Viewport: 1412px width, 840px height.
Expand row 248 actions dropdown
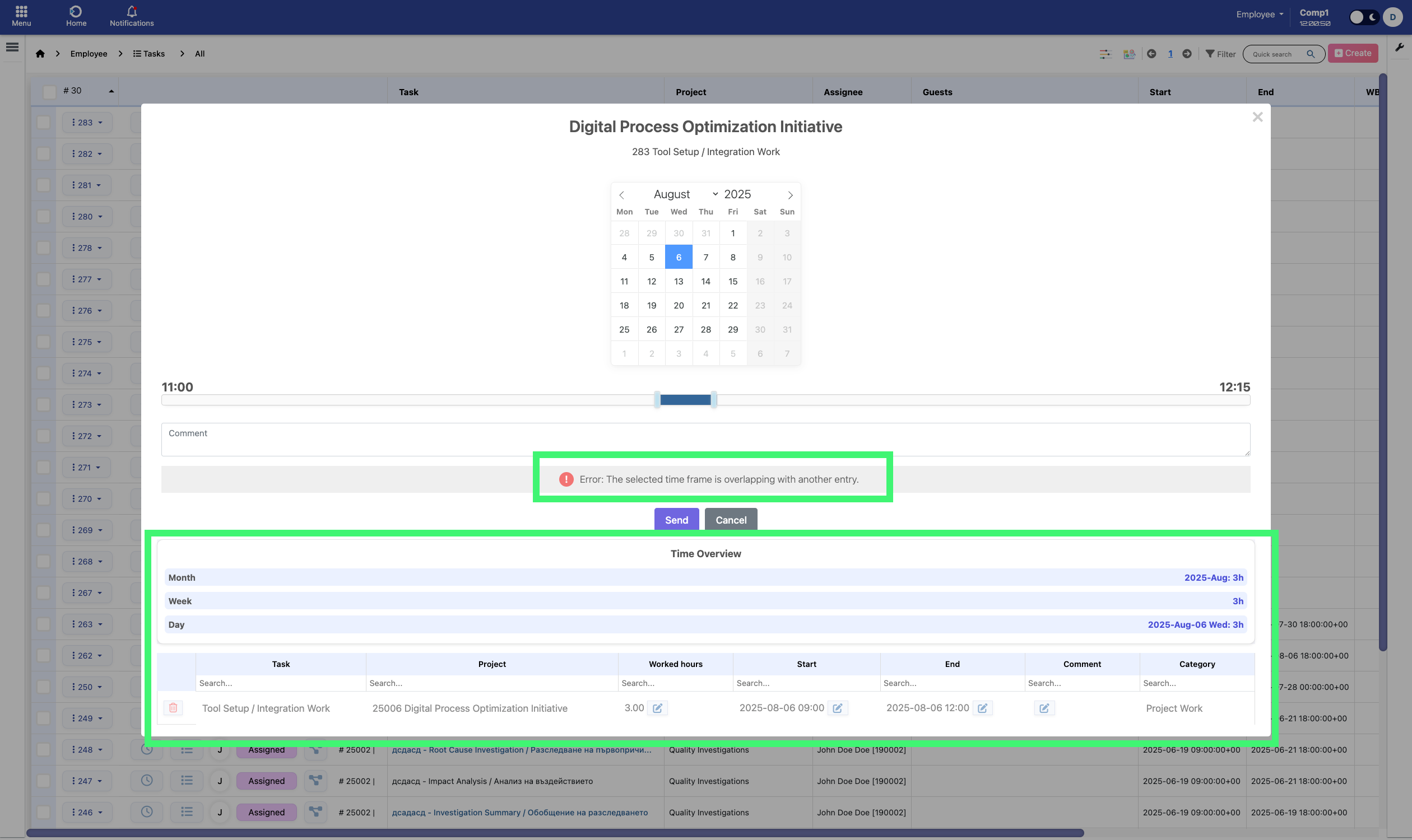[87, 749]
